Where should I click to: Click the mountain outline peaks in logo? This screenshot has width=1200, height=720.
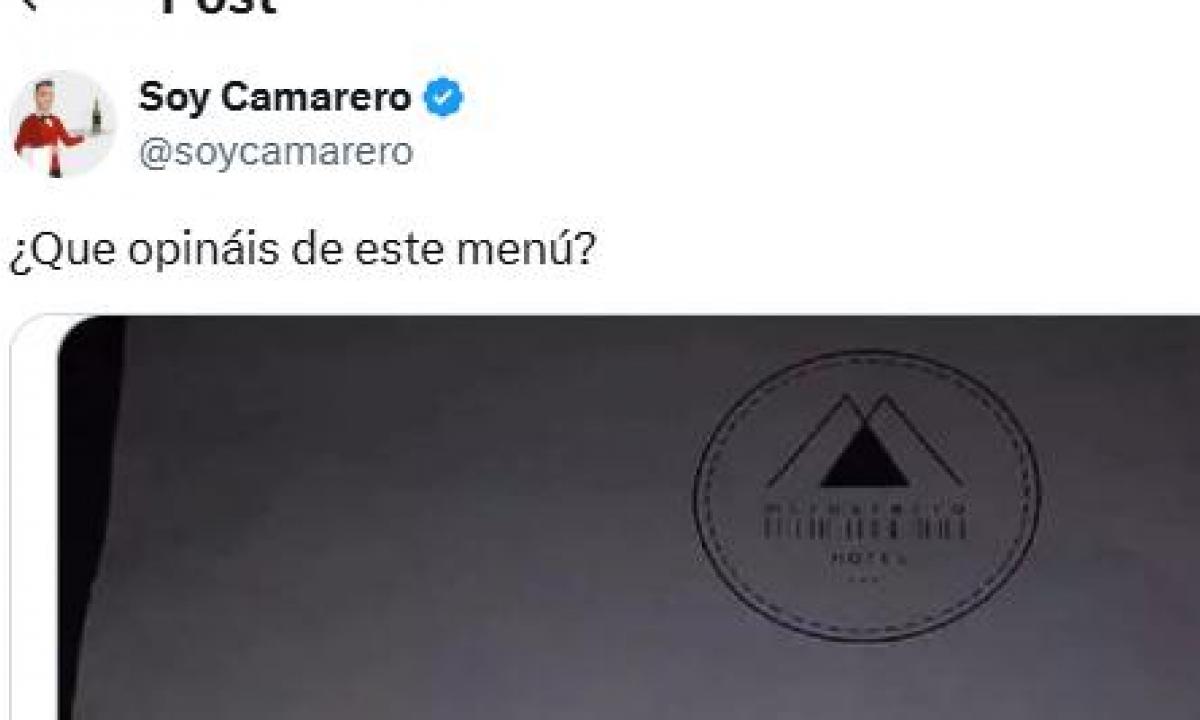pos(866,440)
